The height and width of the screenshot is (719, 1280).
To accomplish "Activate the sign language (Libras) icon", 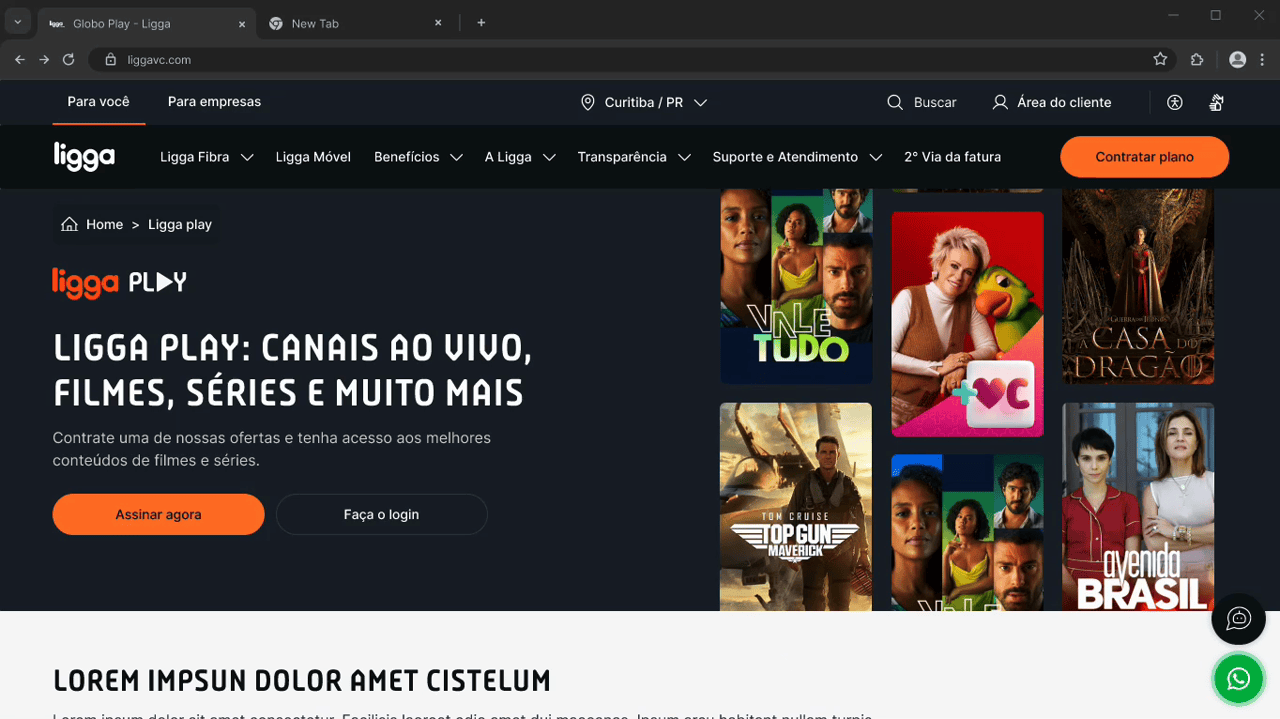I will [x=1217, y=102].
